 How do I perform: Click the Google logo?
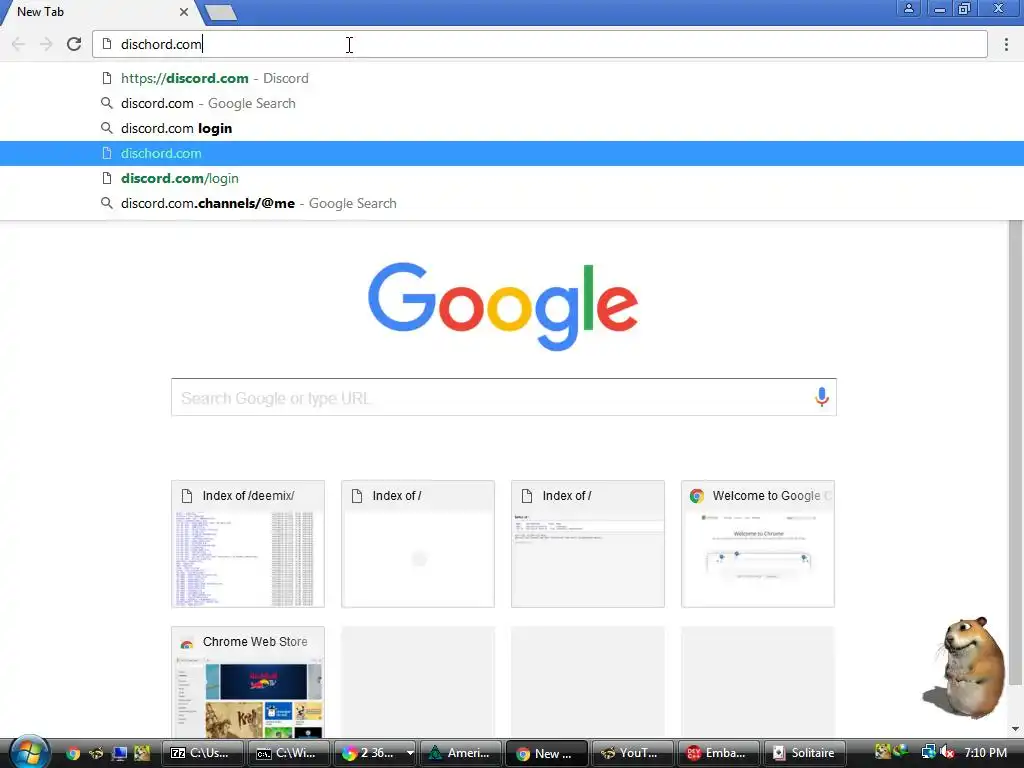point(503,306)
